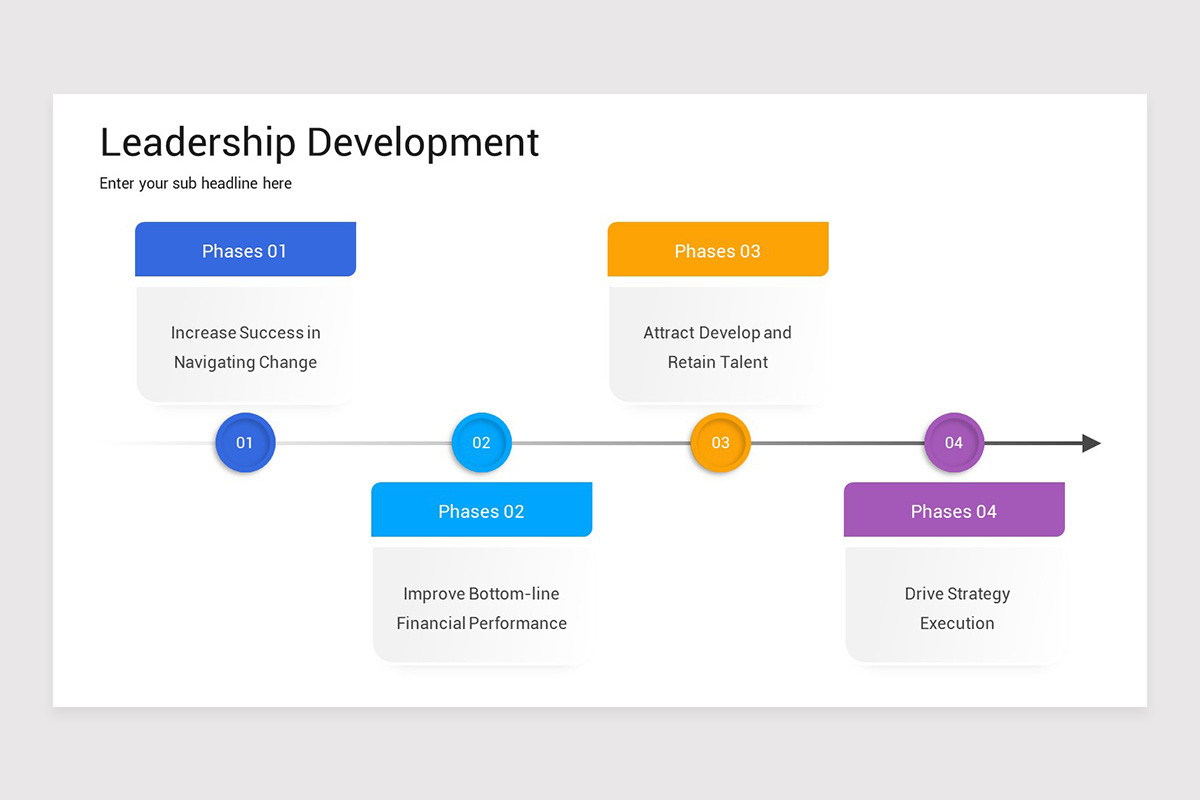
Task: Click the Phases 03 orange header banner
Action: click(x=717, y=249)
